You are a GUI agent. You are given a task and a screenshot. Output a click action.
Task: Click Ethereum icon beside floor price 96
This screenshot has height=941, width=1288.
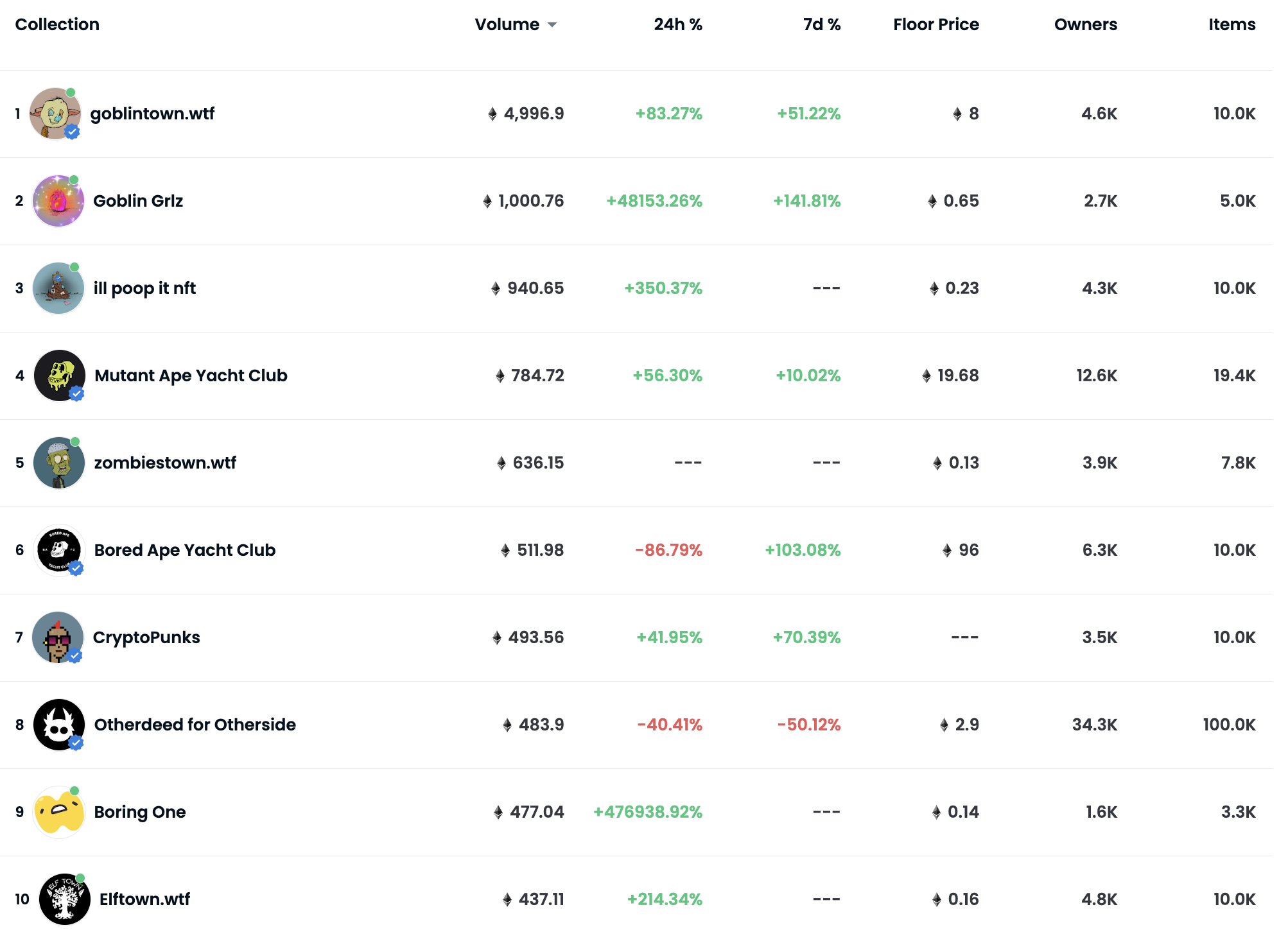click(x=947, y=551)
